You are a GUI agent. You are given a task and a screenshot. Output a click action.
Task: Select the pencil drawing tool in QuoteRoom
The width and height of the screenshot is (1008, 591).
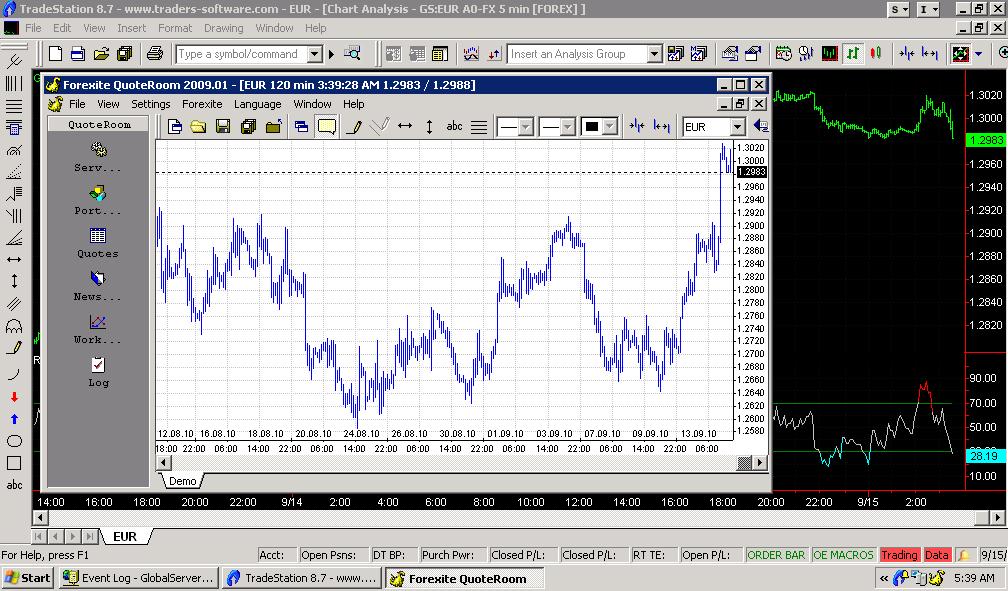(353, 127)
